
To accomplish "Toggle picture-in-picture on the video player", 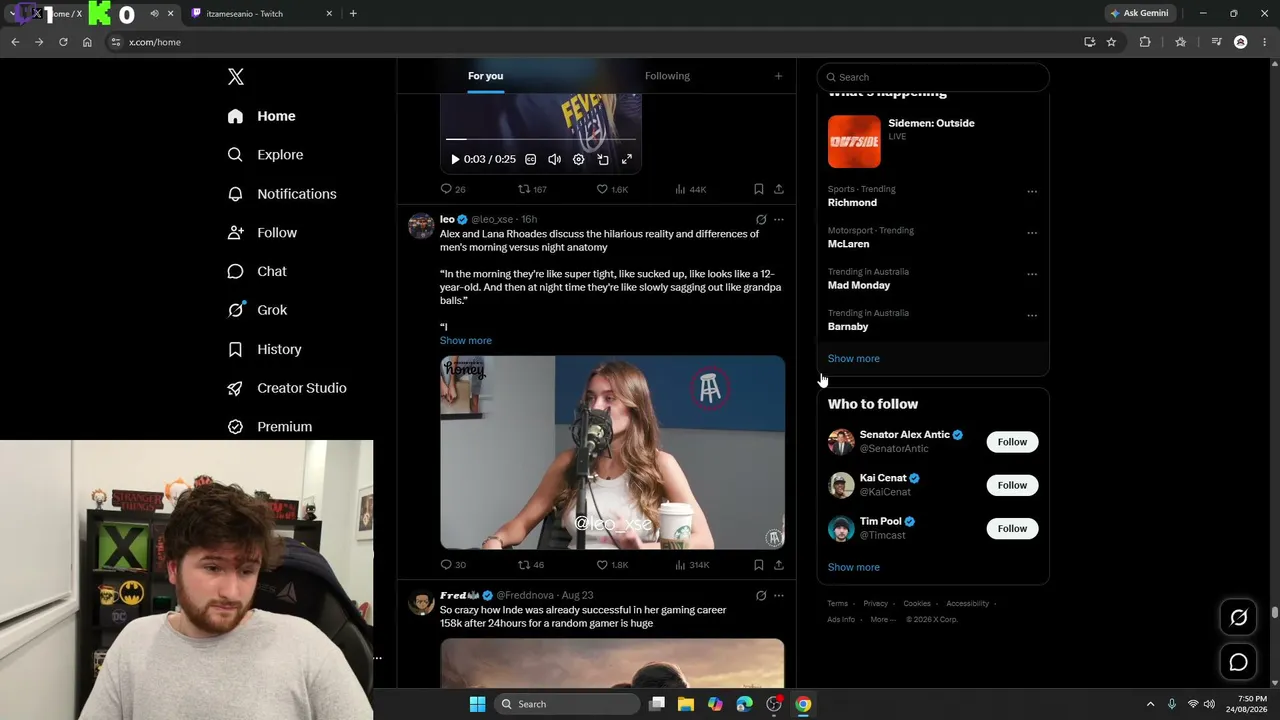I will [603, 159].
